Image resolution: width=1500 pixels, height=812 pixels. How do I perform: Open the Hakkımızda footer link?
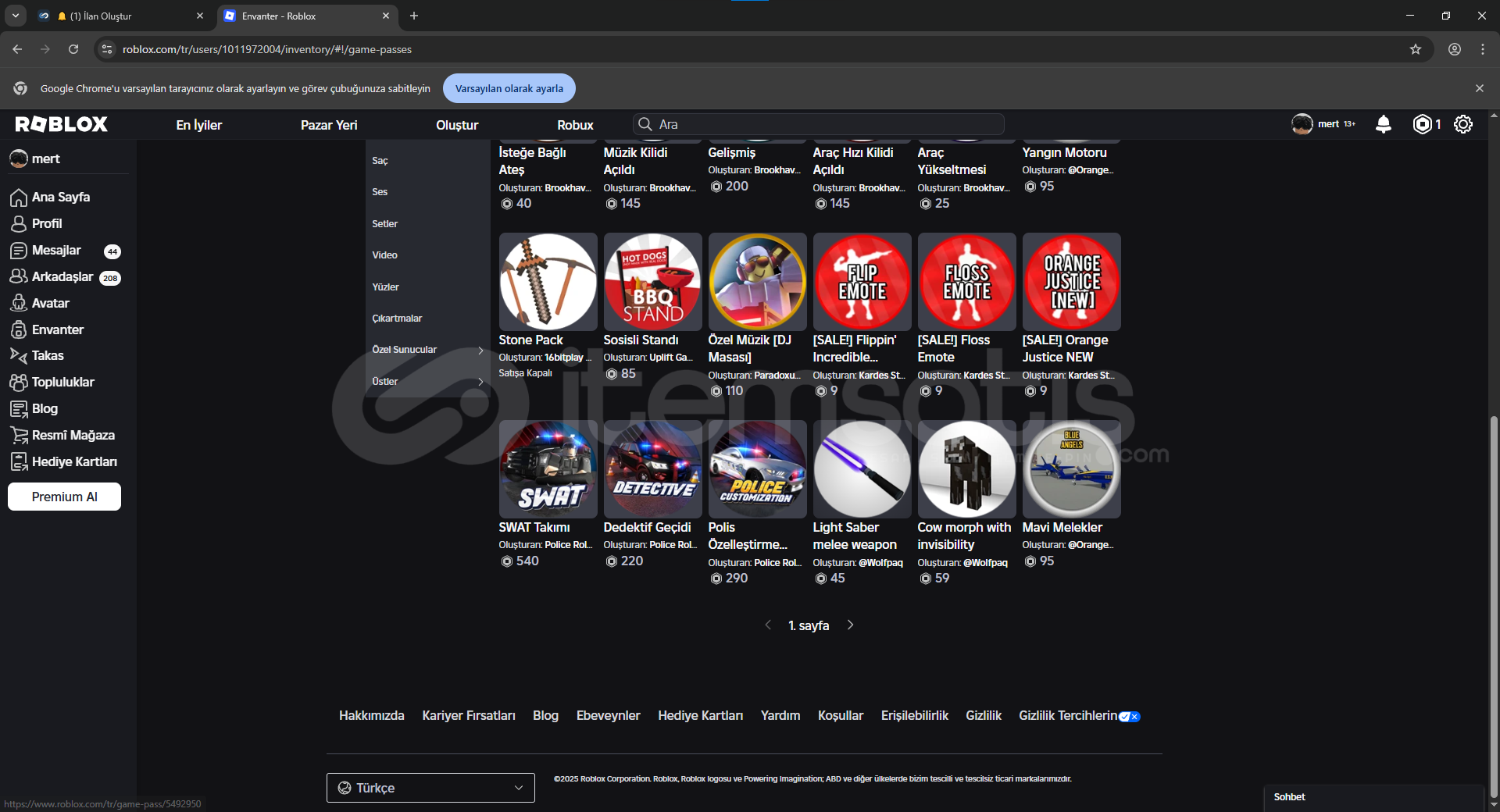[x=372, y=716]
